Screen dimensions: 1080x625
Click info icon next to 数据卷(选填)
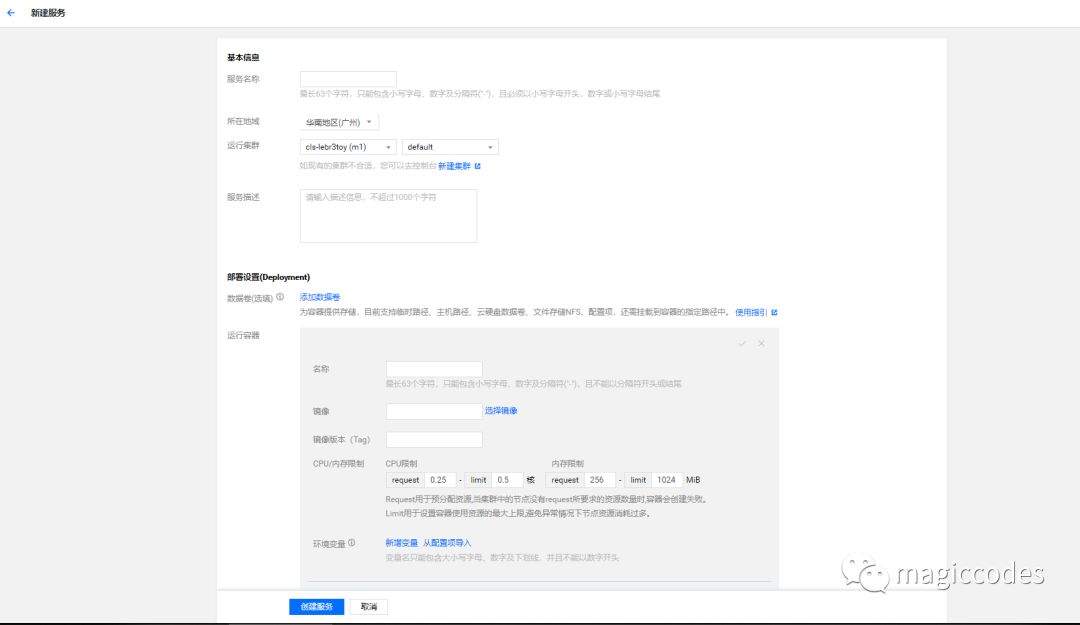280,297
